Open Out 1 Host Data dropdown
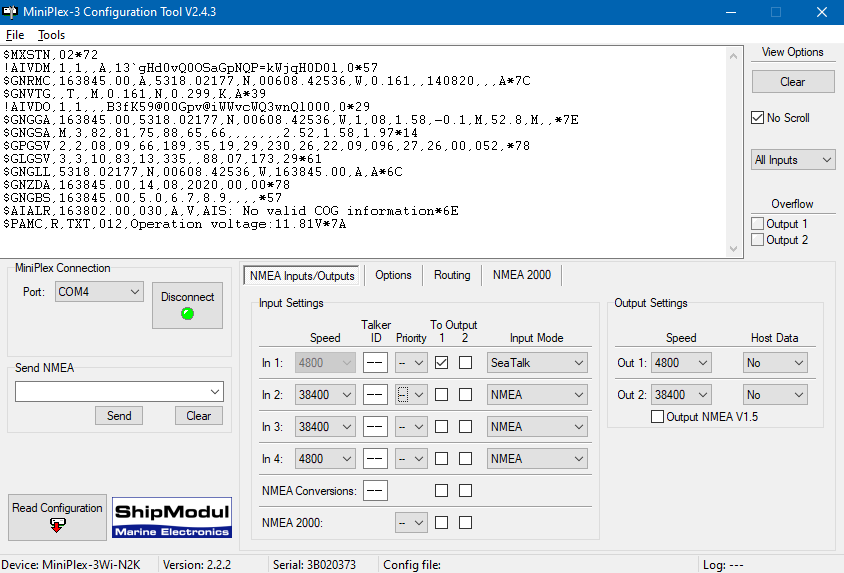Screen dimensions: 844x573 (x=775, y=363)
